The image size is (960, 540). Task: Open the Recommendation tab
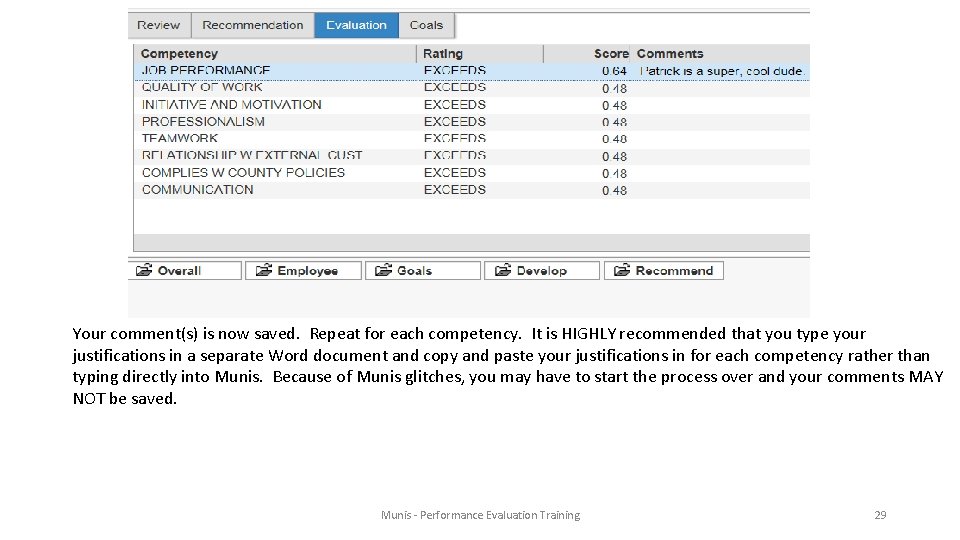click(x=253, y=25)
